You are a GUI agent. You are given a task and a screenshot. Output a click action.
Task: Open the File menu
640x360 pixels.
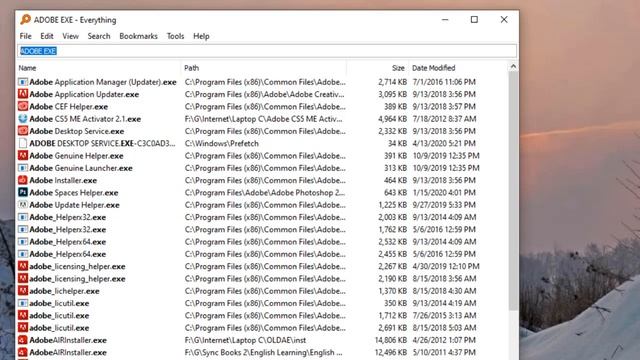pyautogui.click(x=25, y=36)
